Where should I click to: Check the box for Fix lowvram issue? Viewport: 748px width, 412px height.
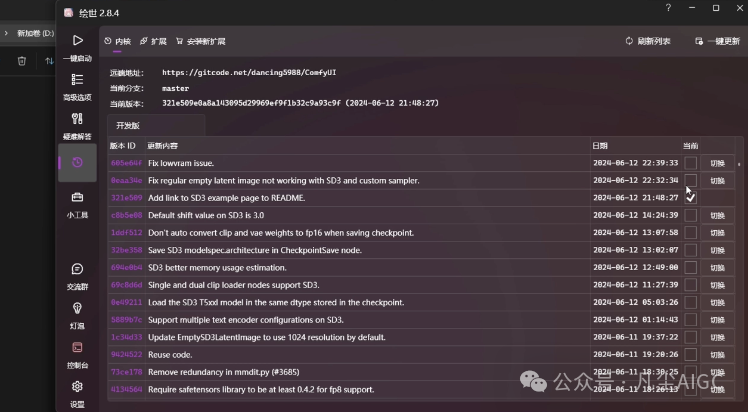coord(690,163)
